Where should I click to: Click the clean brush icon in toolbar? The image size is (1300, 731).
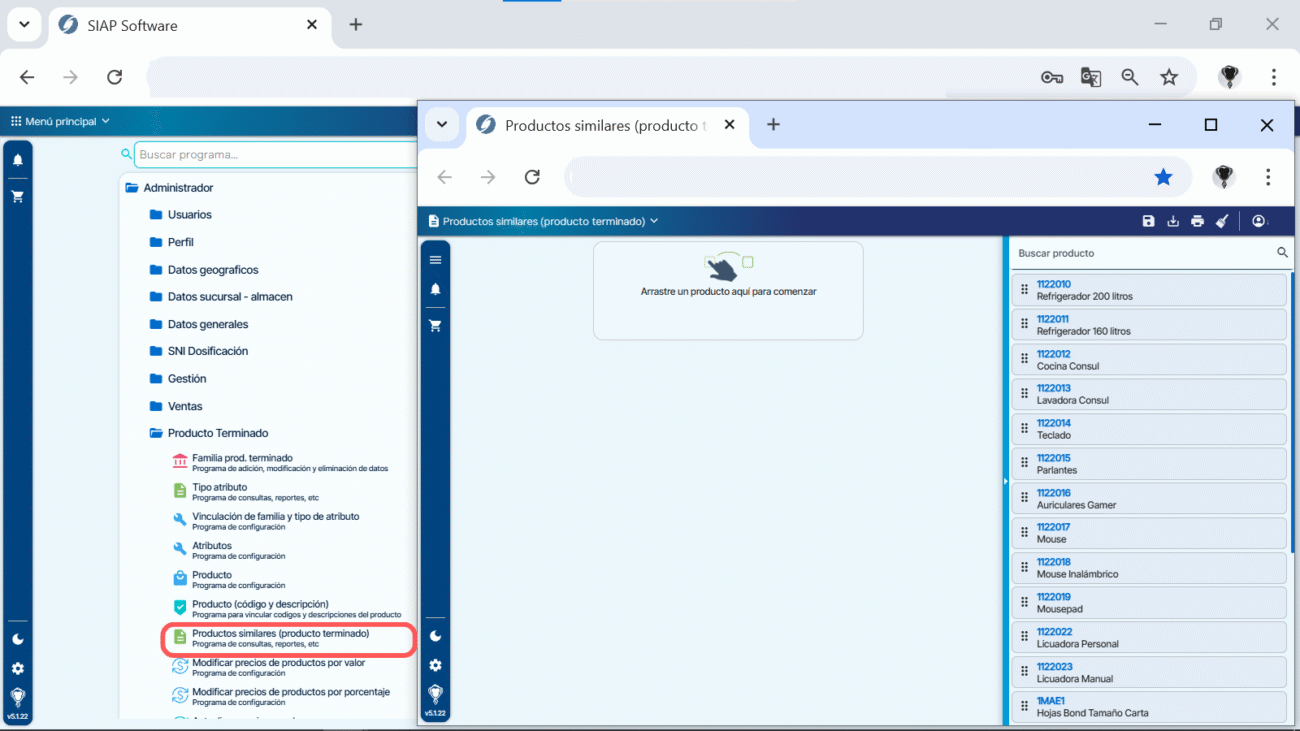click(1221, 221)
